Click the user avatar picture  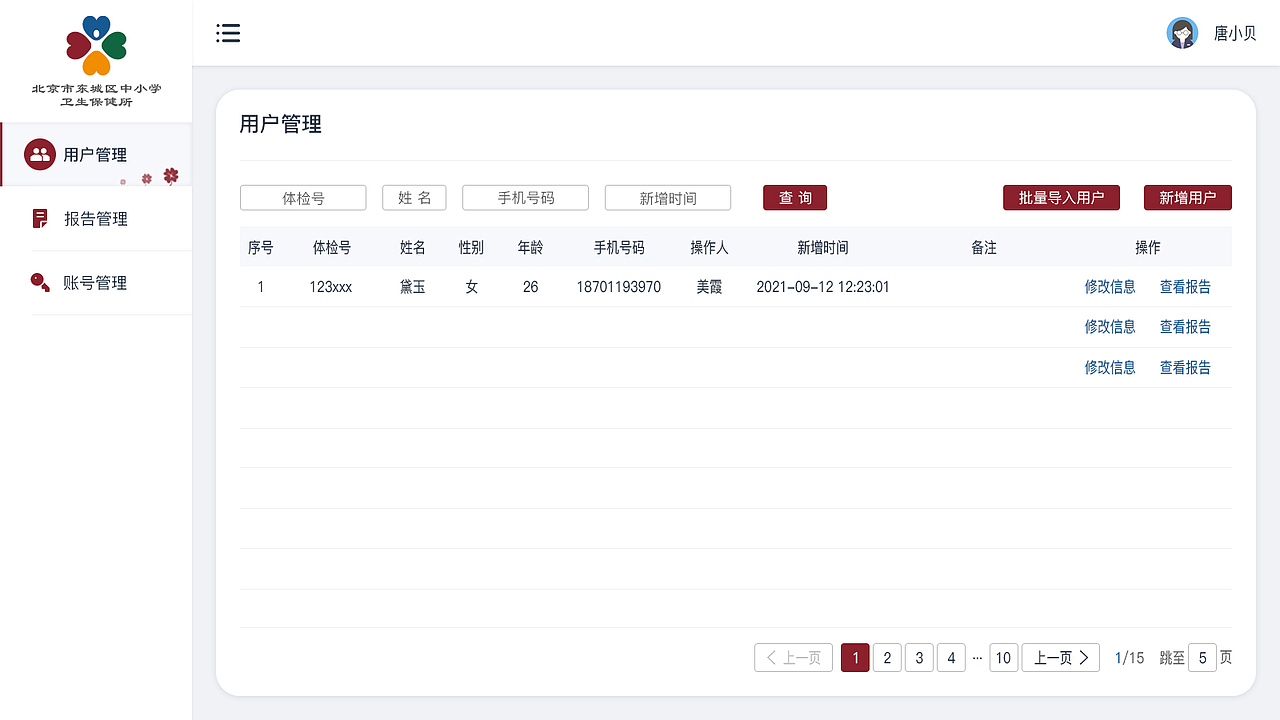pos(1182,33)
